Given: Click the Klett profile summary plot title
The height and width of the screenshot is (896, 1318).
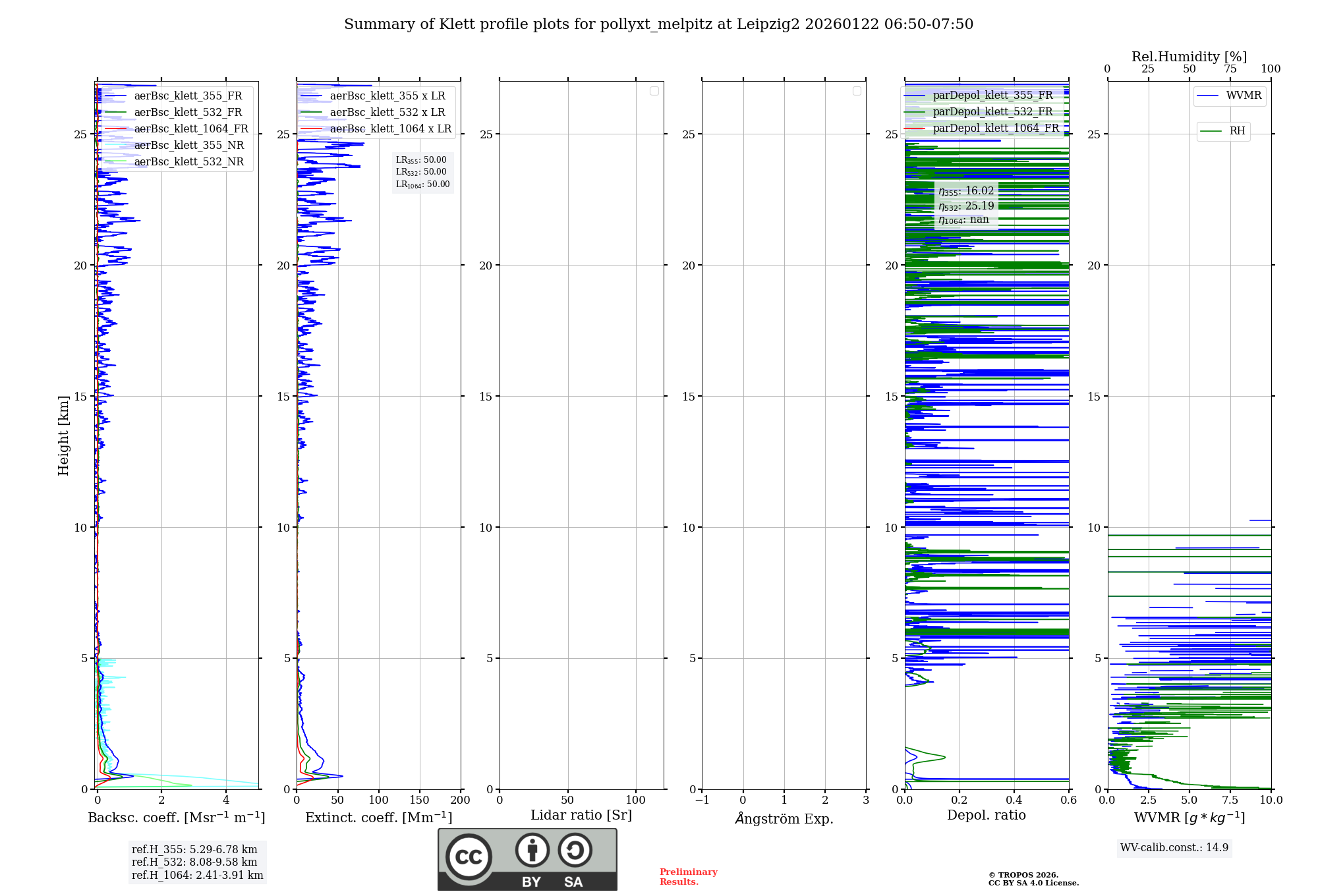Looking at the screenshot, I should click(x=658, y=24).
